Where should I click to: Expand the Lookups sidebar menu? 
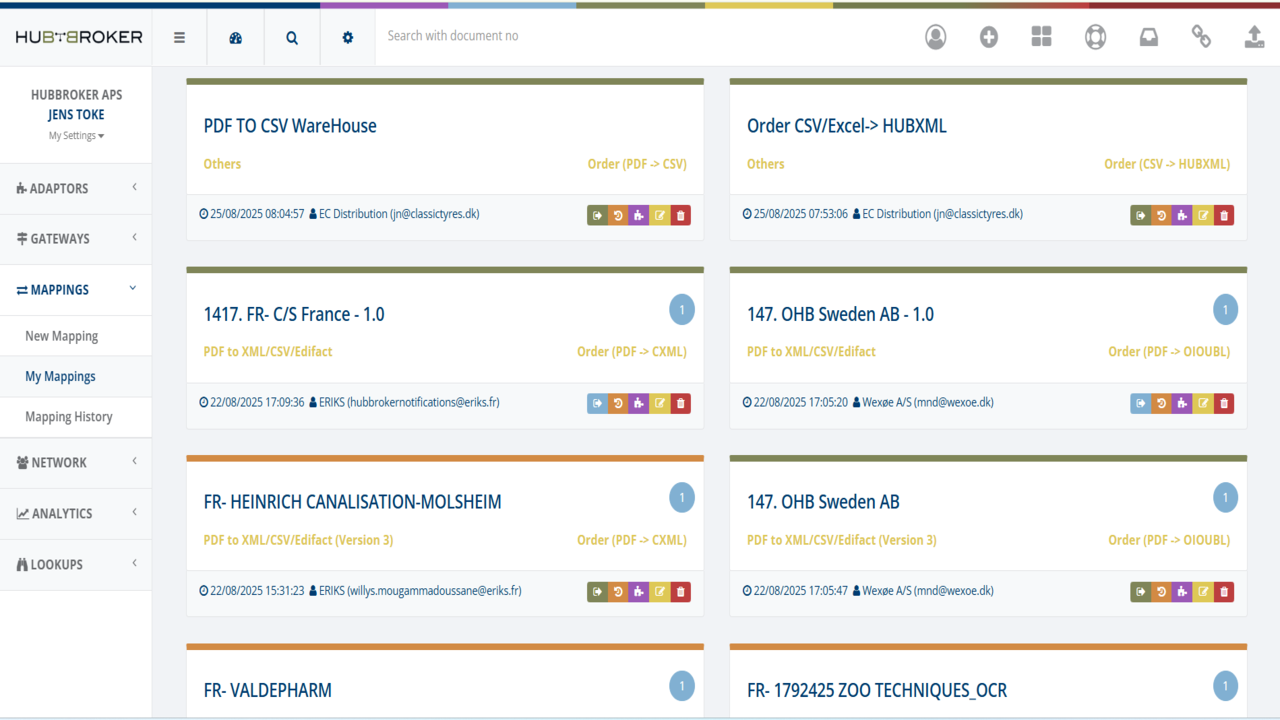(x=76, y=565)
